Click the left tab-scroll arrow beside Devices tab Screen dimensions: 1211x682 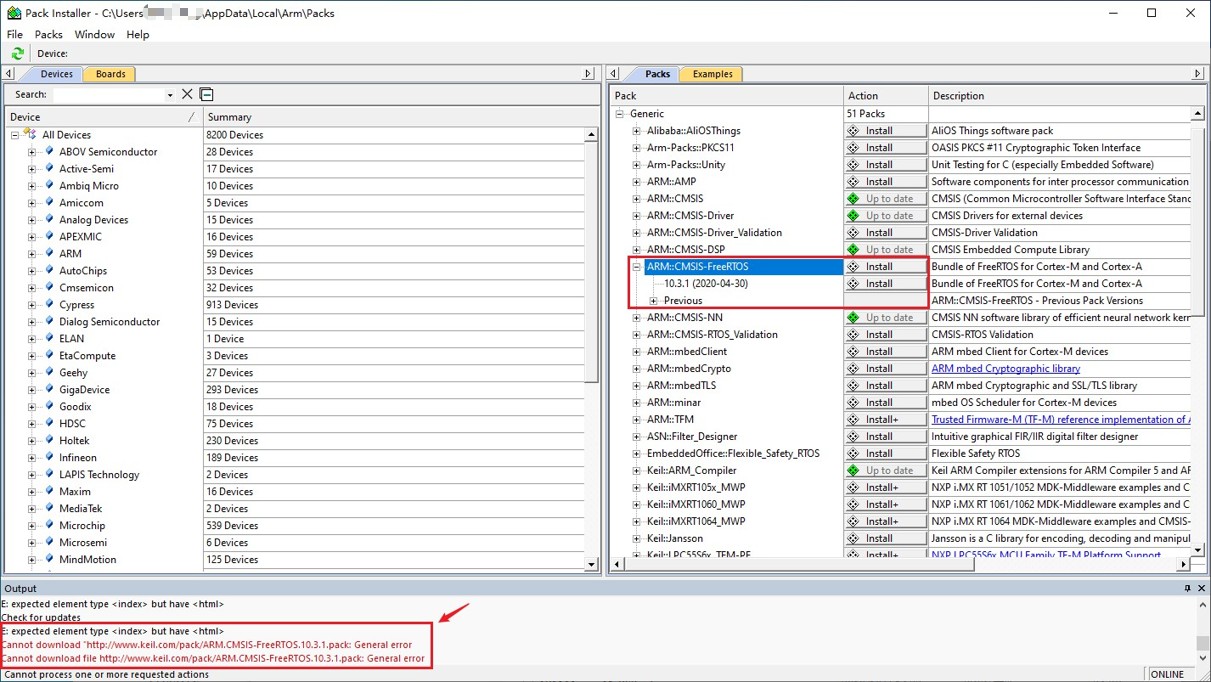(9, 74)
